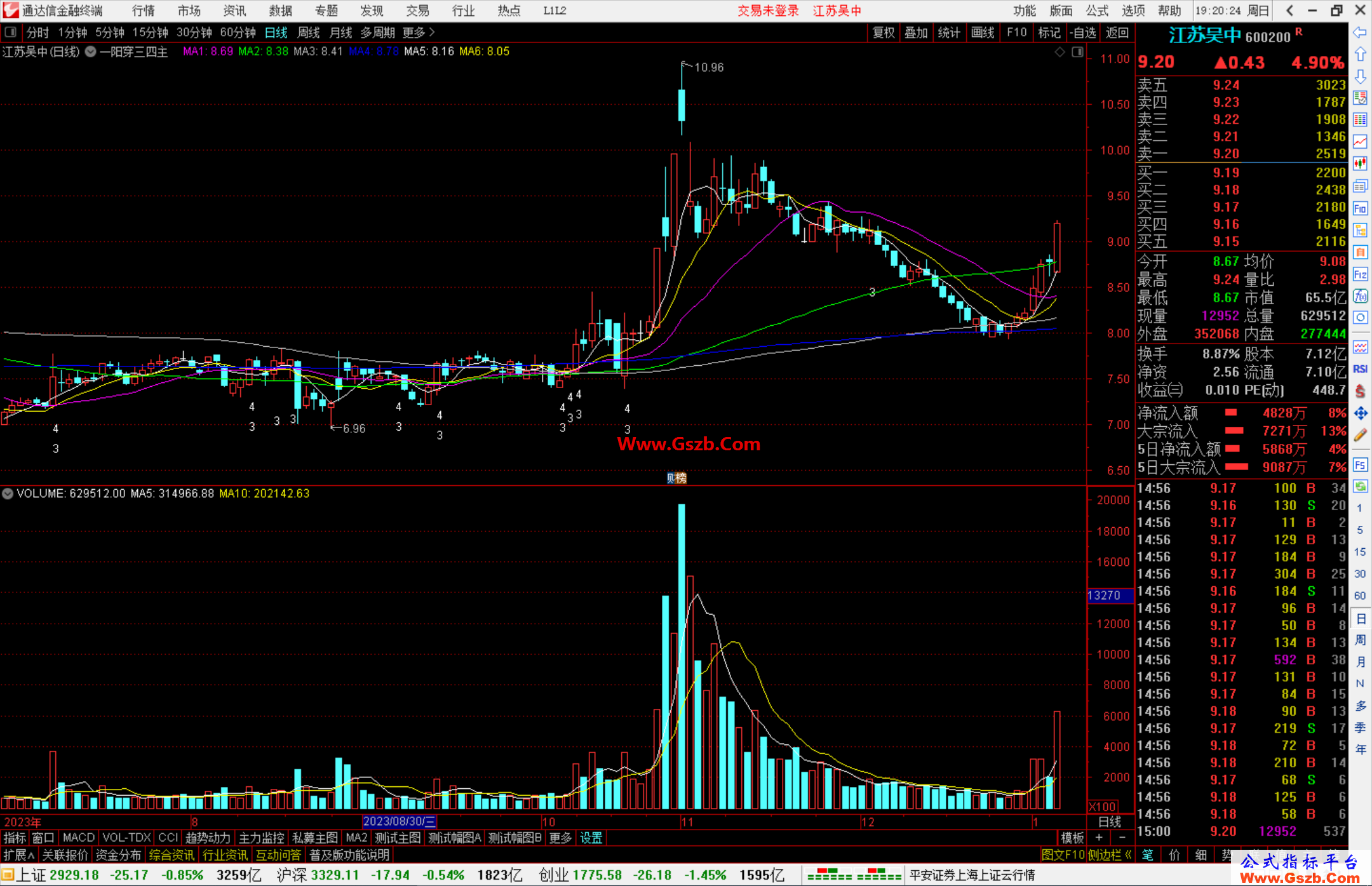1372x886 pixels.
Task: Click the panel toggle icon left of 分时
Action: (11, 32)
